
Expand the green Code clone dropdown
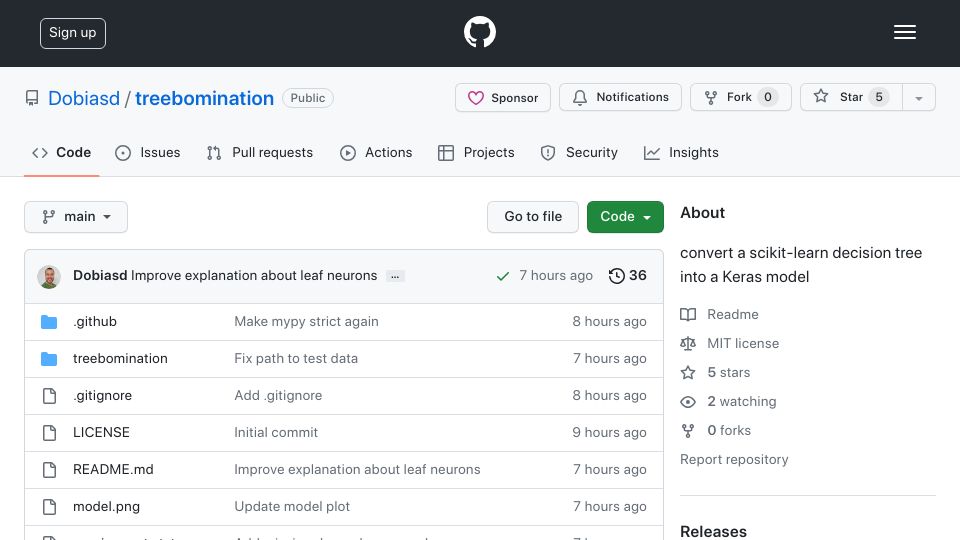pos(625,217)
